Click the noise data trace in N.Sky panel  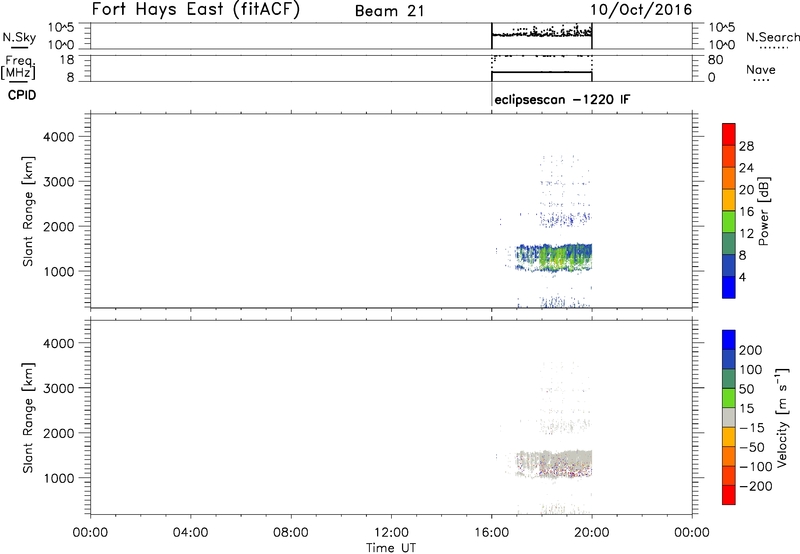point(541,33)
